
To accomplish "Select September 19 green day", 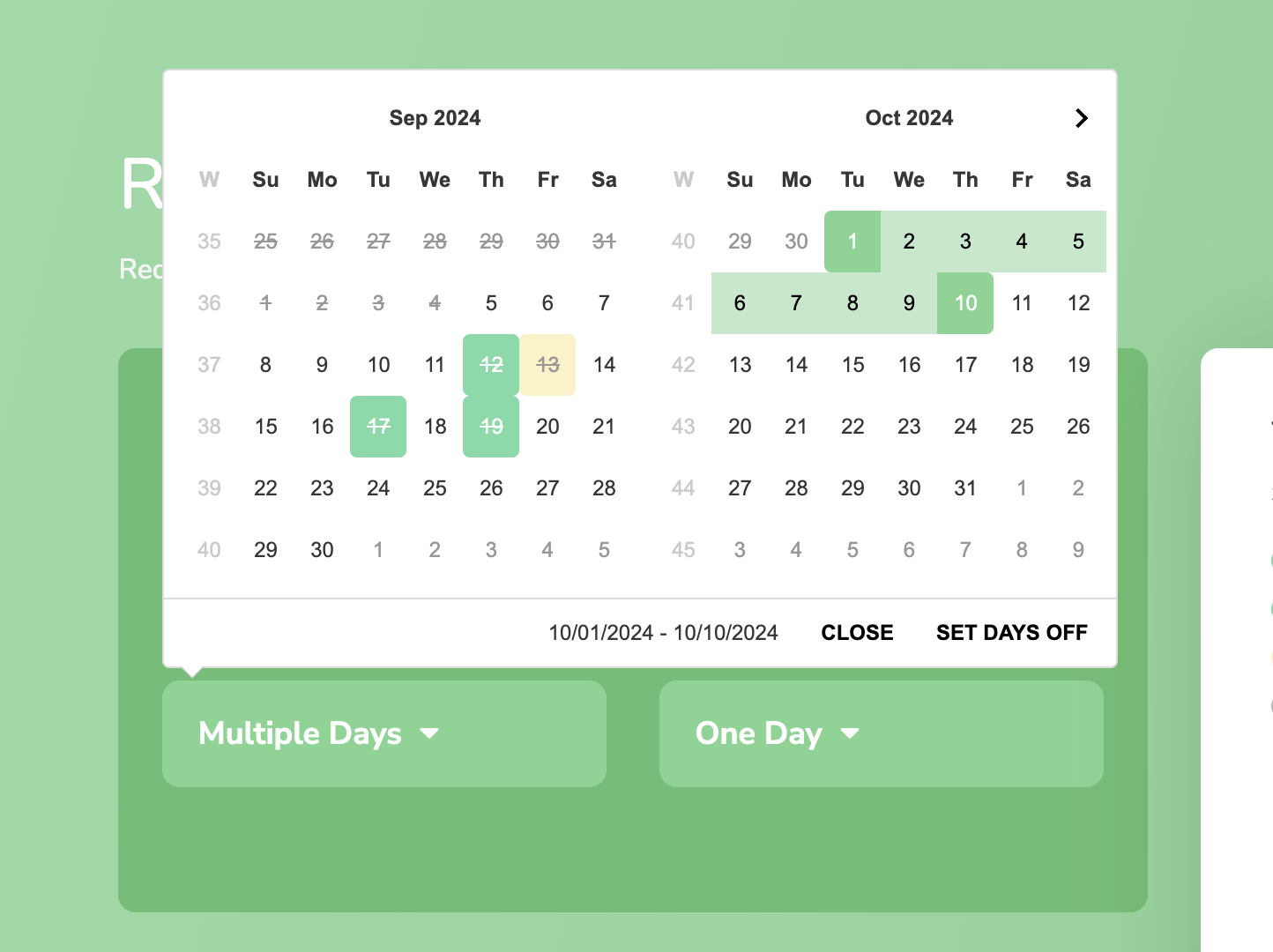I will pos(491,427).
